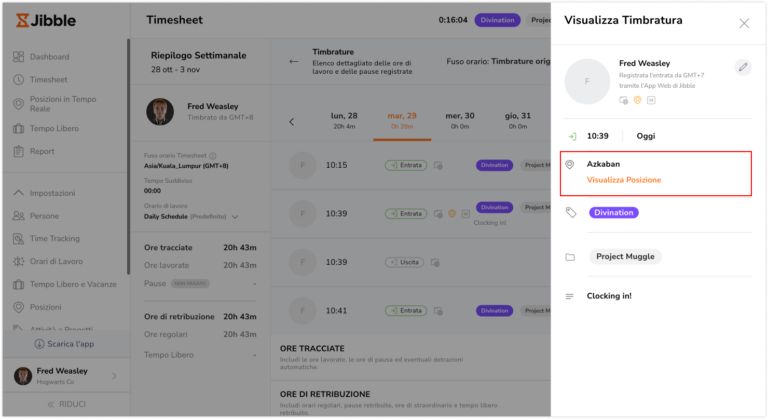Open the Dashboard sidebar icon

[19, 57]
